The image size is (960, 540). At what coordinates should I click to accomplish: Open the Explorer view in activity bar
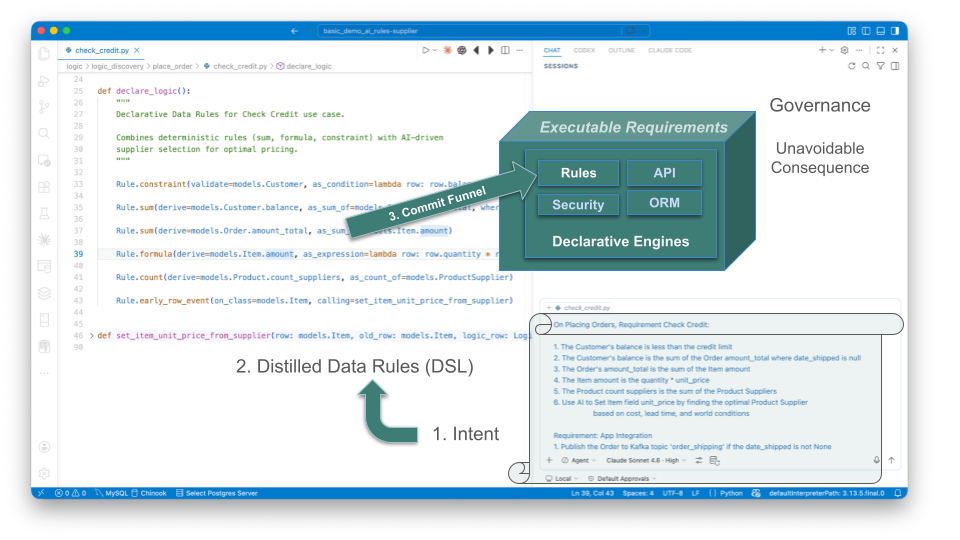coord(44,53)
